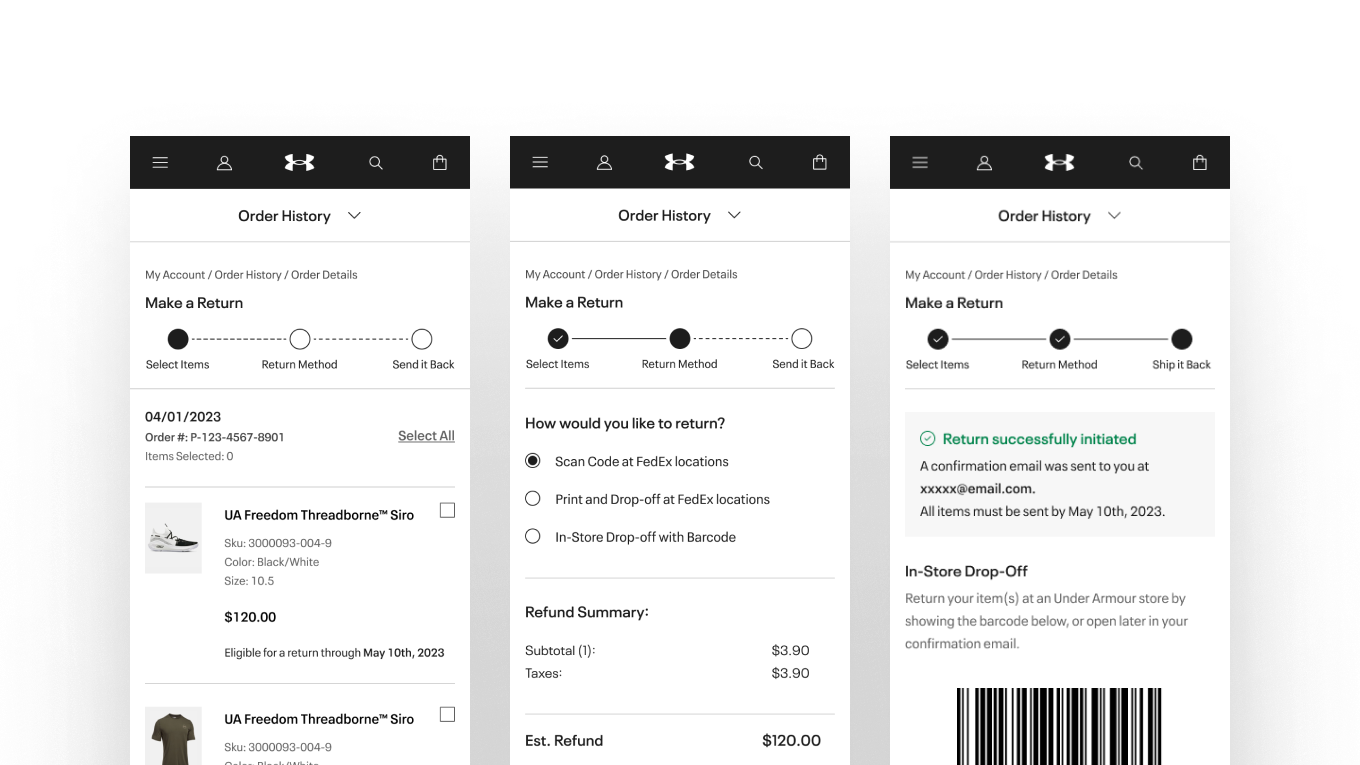The width and height of the screenshot is (1360, 765).
Task: Open hamburger menu on third phone screen
Action: [920, 162]
